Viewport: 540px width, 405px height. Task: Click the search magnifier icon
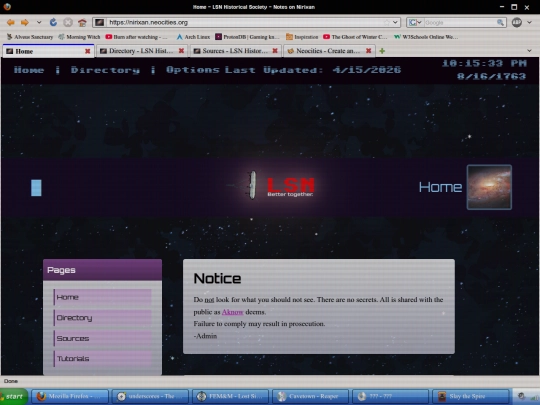coord(500,22)
